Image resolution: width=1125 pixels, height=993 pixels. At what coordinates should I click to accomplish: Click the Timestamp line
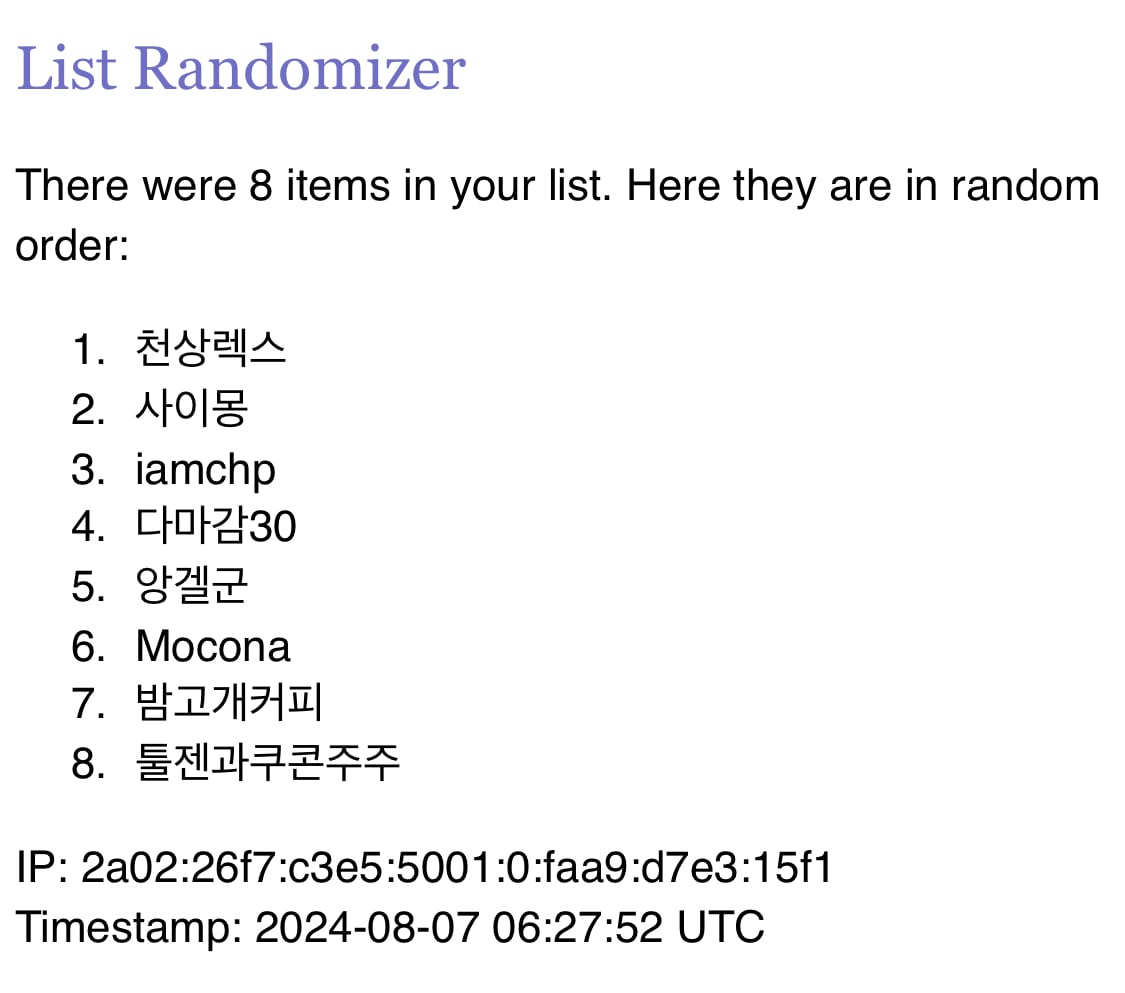tap(390, 928)
